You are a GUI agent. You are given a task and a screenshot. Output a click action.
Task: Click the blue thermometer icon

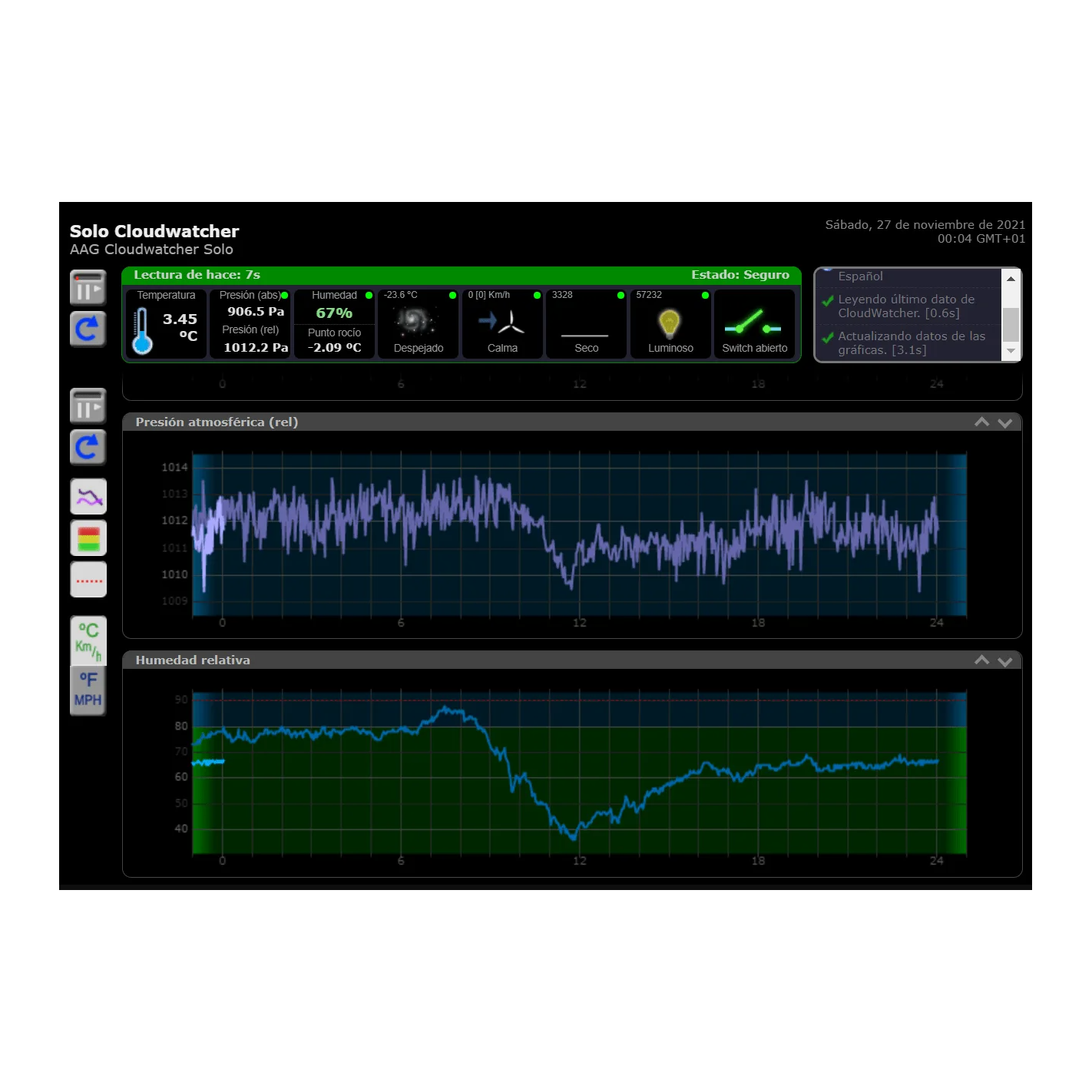pos(142,331)
